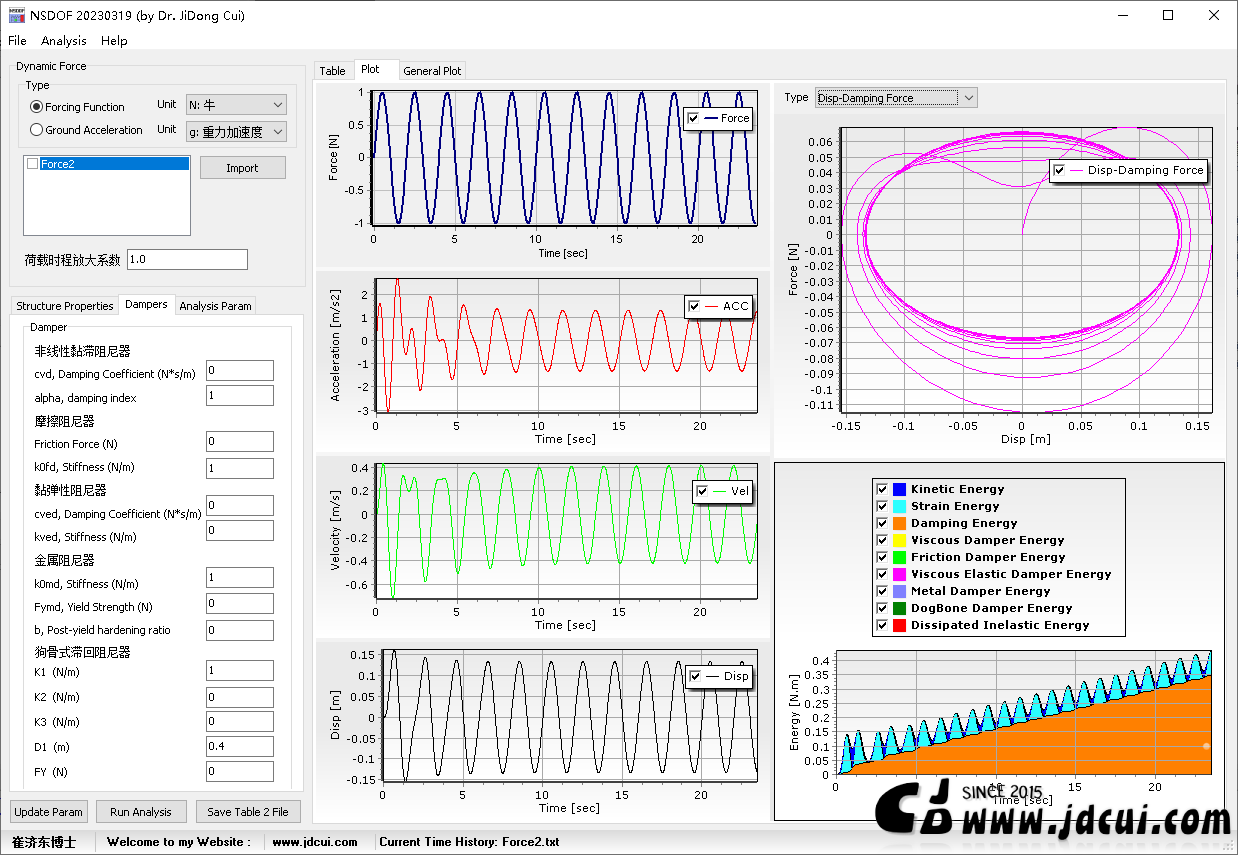
Task: Switch to the General Plot tab
Action: tap(432, 71)
